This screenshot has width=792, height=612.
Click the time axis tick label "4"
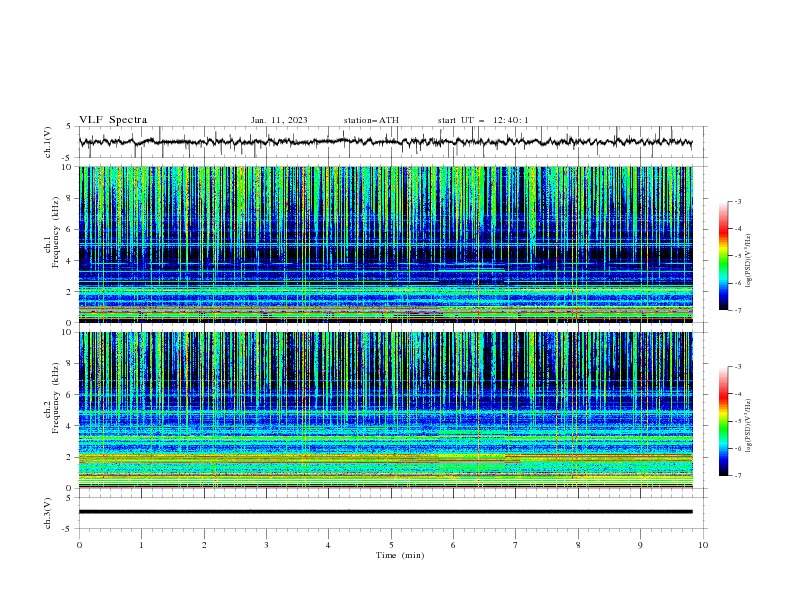[329, 545]
